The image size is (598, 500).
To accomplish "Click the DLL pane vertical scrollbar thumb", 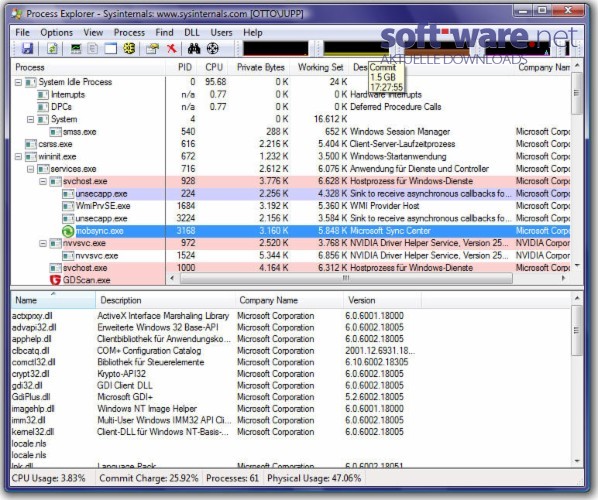I will point(577,330).
